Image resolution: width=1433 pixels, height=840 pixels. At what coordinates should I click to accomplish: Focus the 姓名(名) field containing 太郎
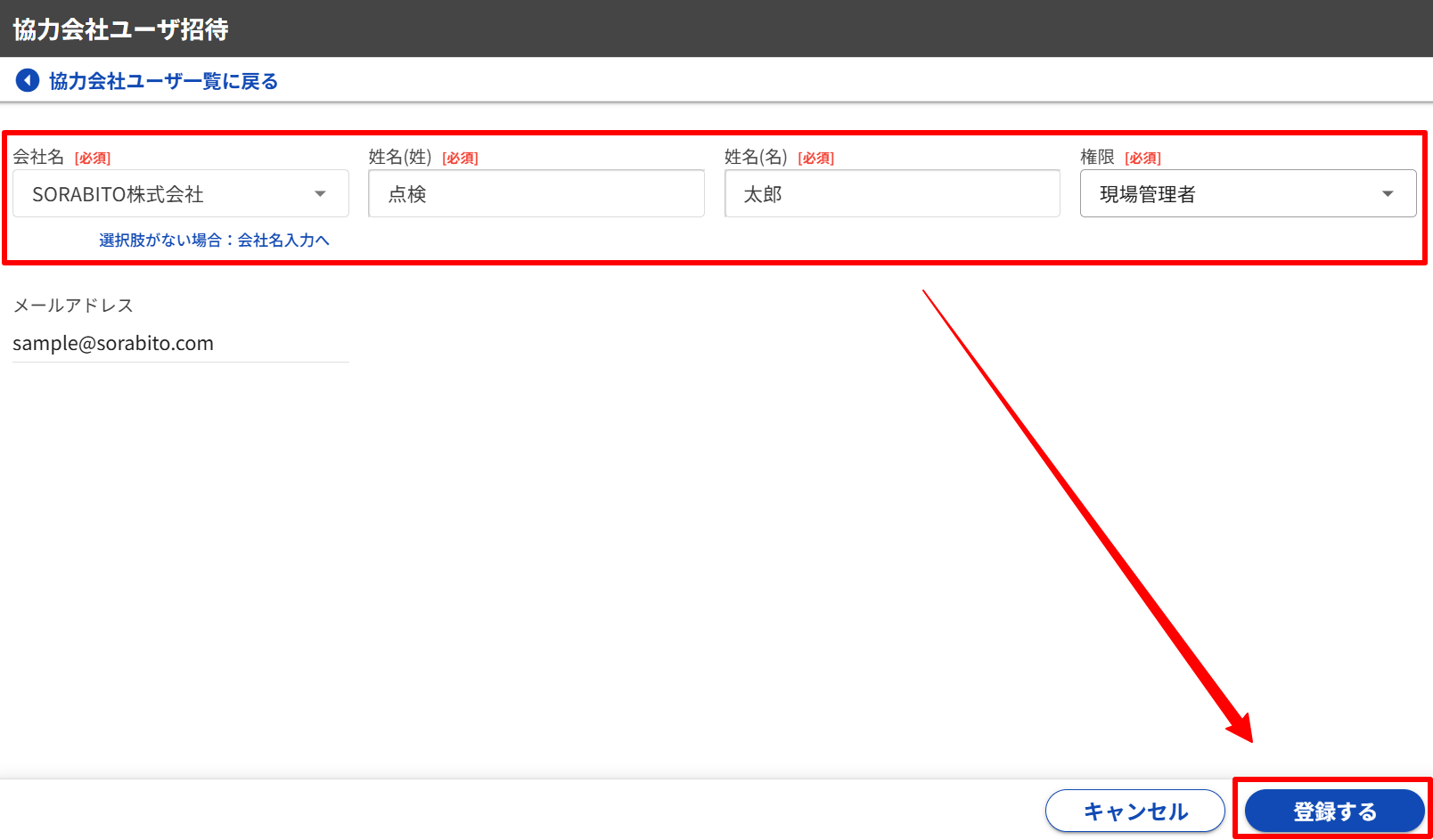(891, 194)
